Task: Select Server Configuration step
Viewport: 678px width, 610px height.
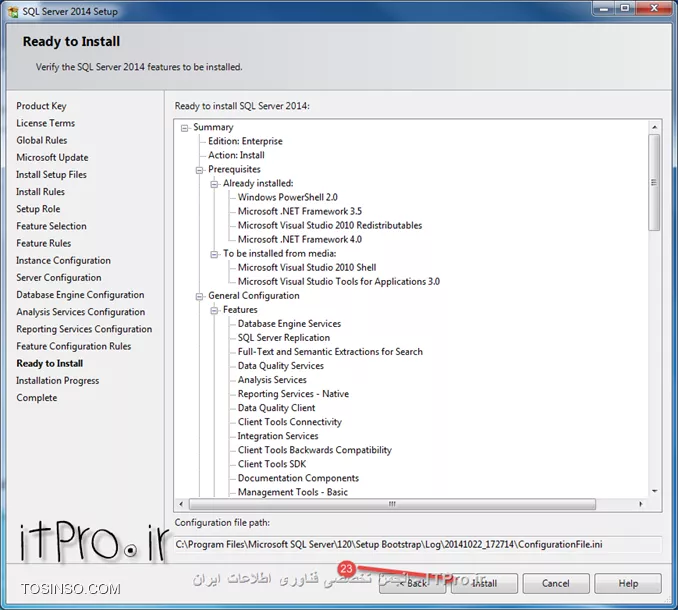Action: tap(59, 278)
